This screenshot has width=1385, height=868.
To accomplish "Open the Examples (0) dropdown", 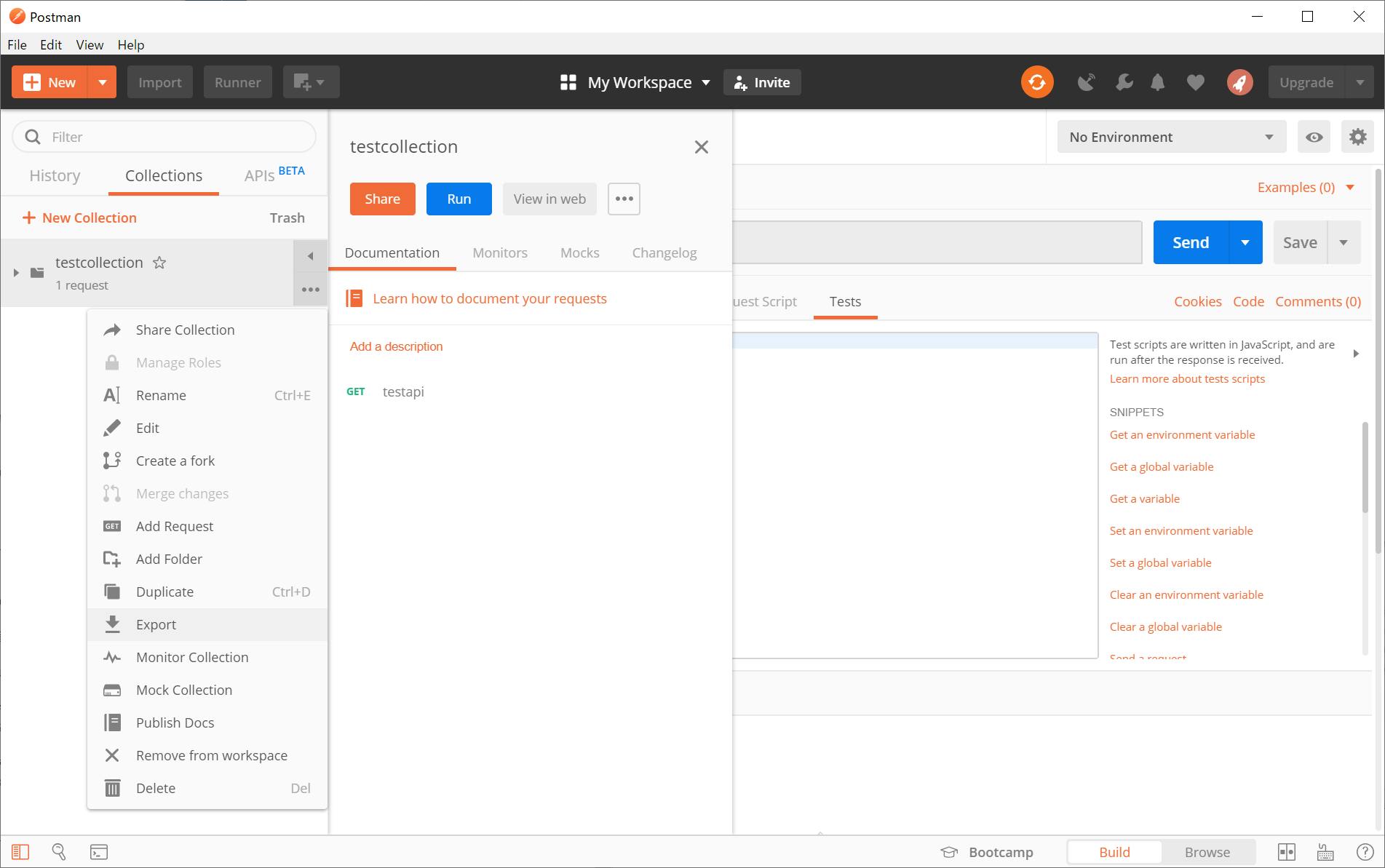I will click(1306, 187).
